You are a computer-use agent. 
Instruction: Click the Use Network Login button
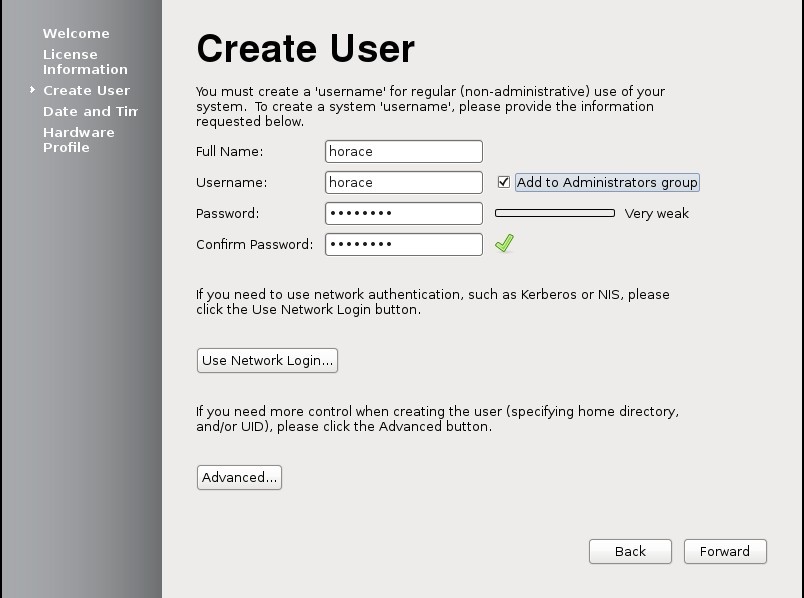tap(267, 360)
